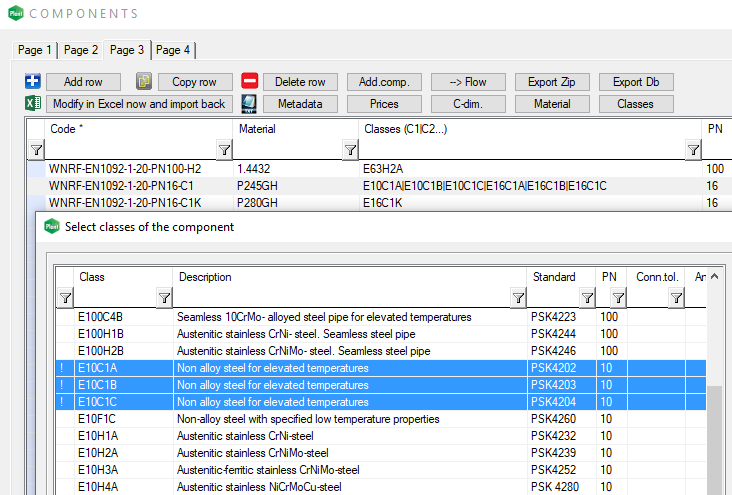Select class row E10F1C
Viewport: 732px width, 495px height.
[x=300, y=419]
